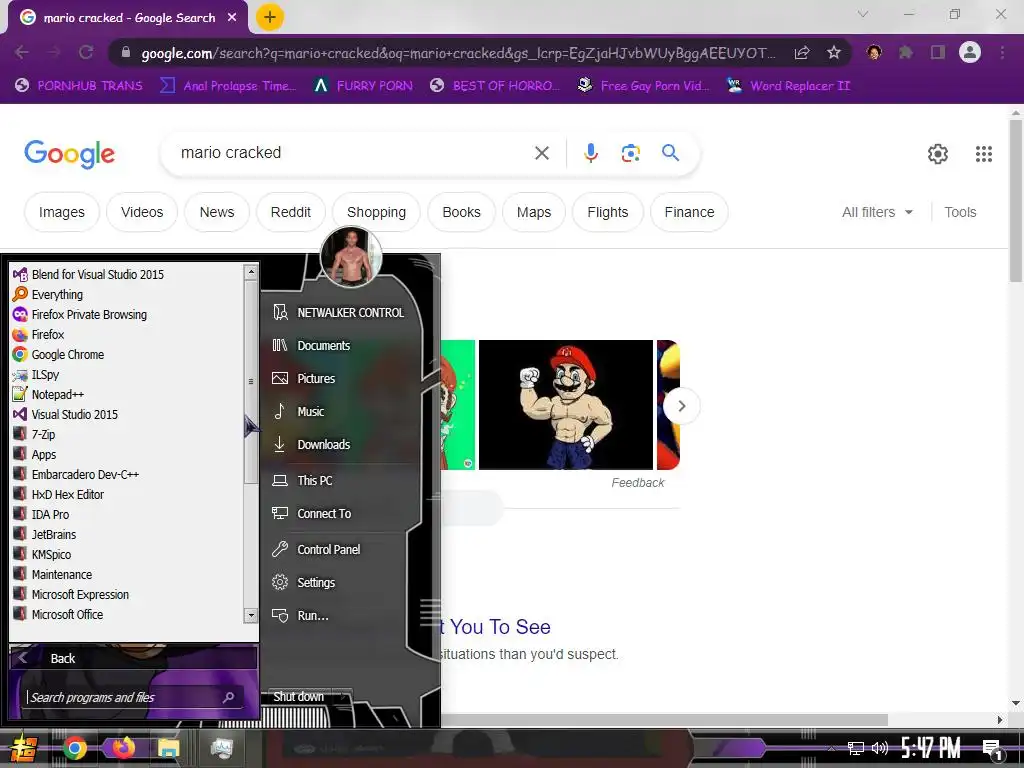Viewport: 1024px width, 768px height.
Task: Show next images with carousel arrow
Action: tap(681, 406)
